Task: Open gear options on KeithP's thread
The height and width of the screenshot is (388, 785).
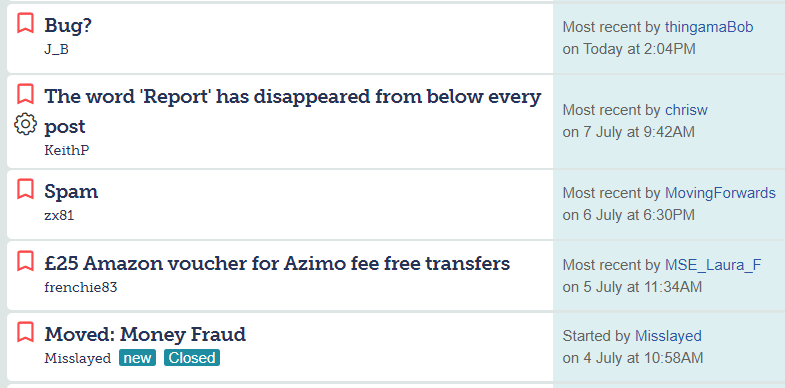Action: coord(25,124)
